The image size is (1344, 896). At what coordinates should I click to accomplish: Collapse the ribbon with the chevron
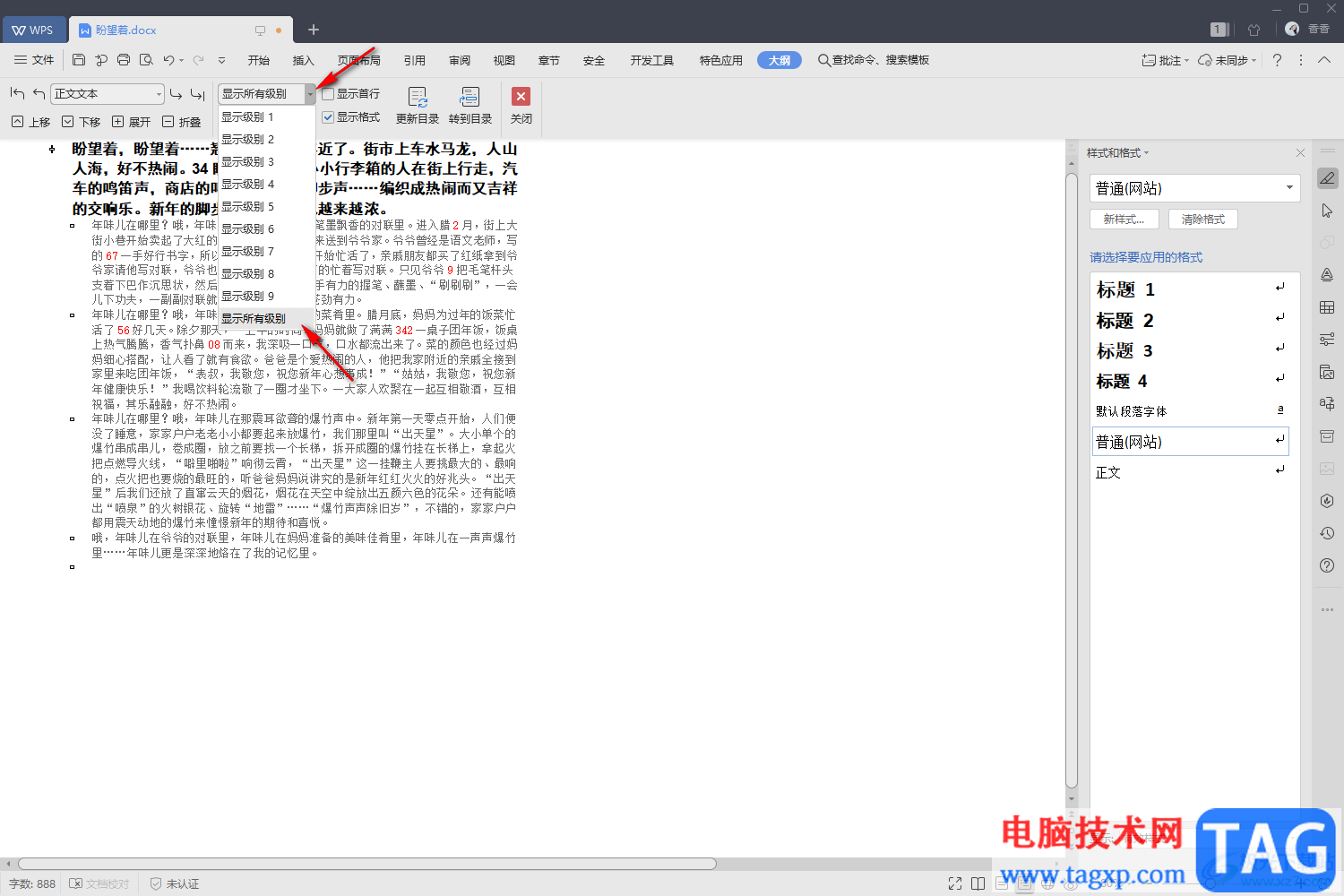pyautogui.click(x=1324, y=60)
